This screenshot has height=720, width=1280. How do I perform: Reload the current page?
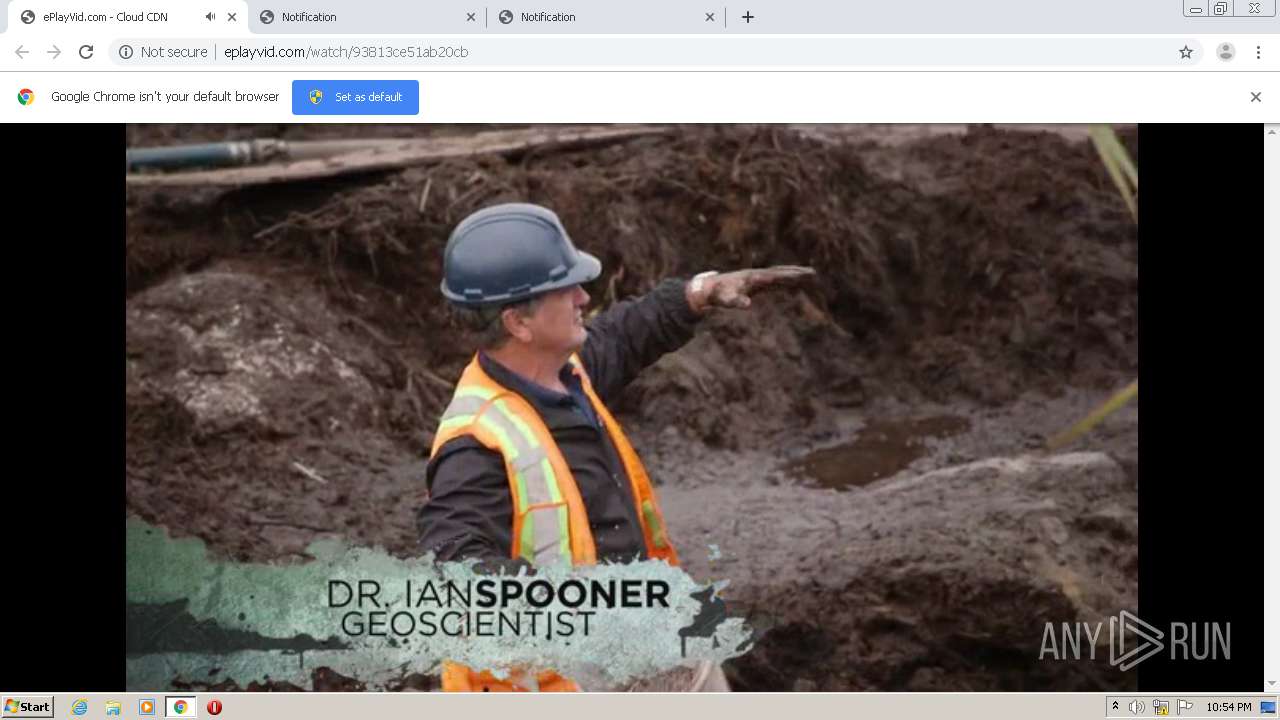(86, 52)
